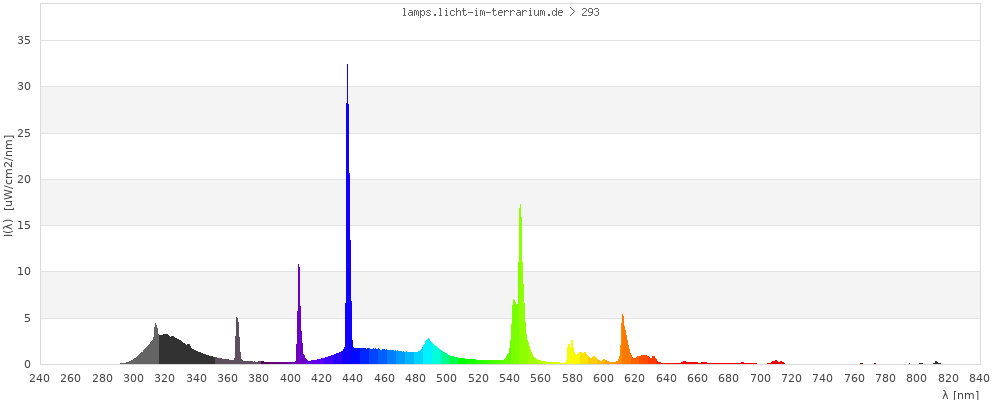Click the x-axis tick label 240
Viewport: 1000px width, 400px height.
[39, 378]
